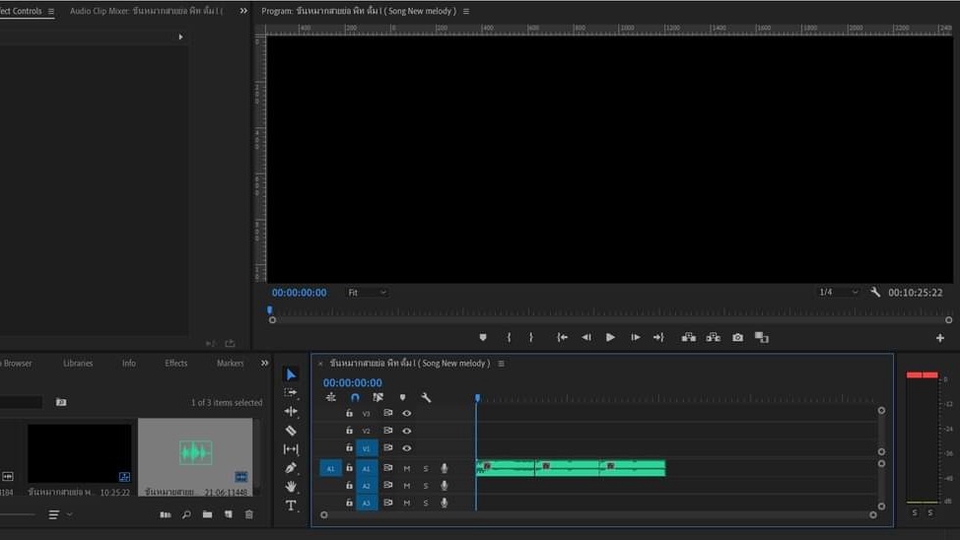Expand hidden panel tabs beside Markers
The height and width of the screenshot is (540, 960).
click(265, 363)
